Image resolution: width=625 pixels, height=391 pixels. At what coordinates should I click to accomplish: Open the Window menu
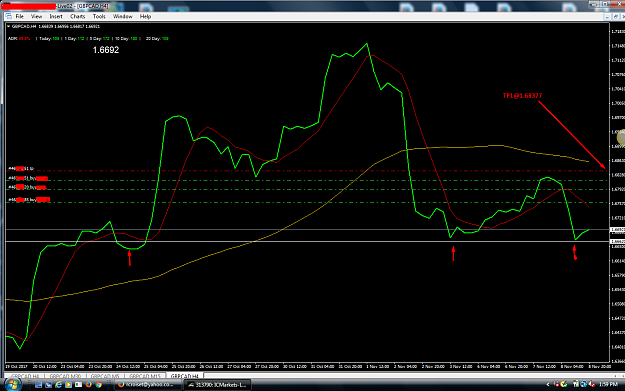(122, 16)
